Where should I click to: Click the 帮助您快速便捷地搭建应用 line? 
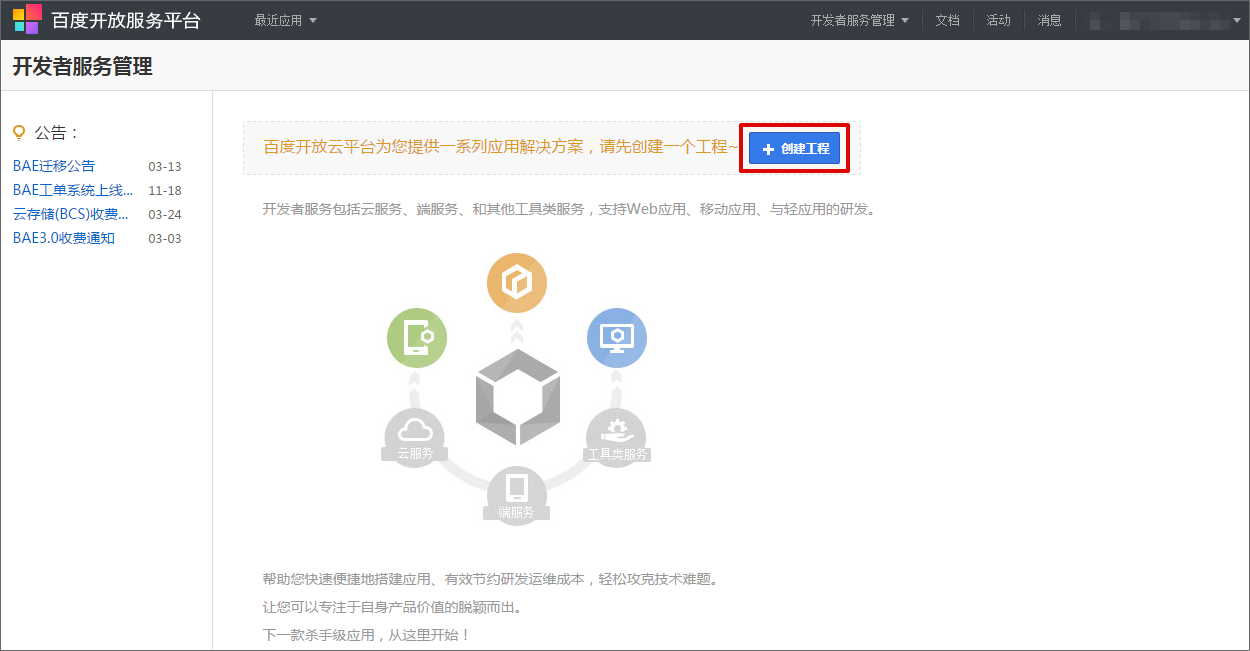click(x=490, y=579)
